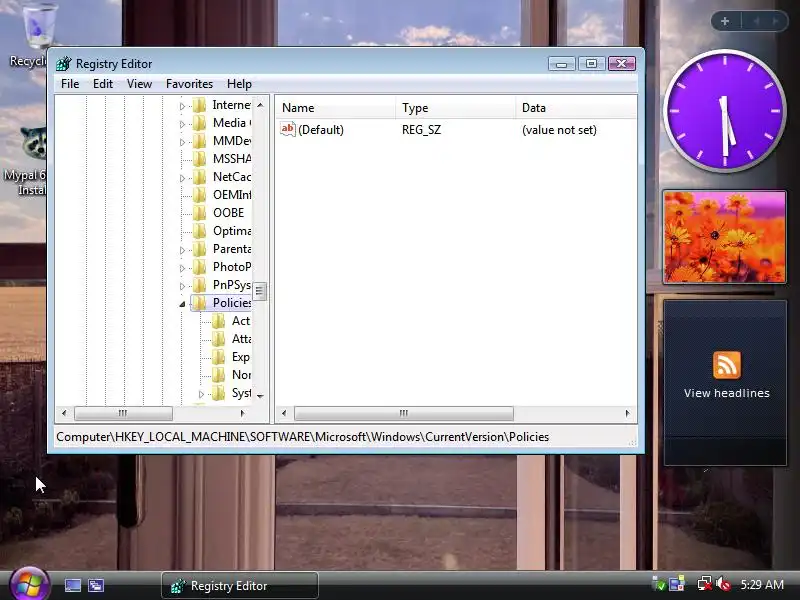Click the Policies folder icon
Viewport: 800px width, 600px height.
coord(199,303)
